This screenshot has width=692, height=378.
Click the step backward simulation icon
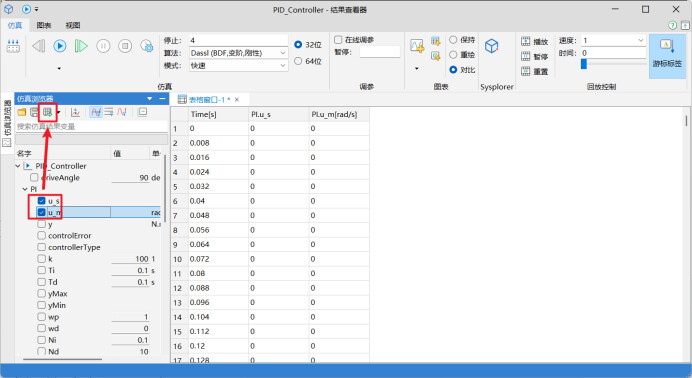click(x=38, y=46)
